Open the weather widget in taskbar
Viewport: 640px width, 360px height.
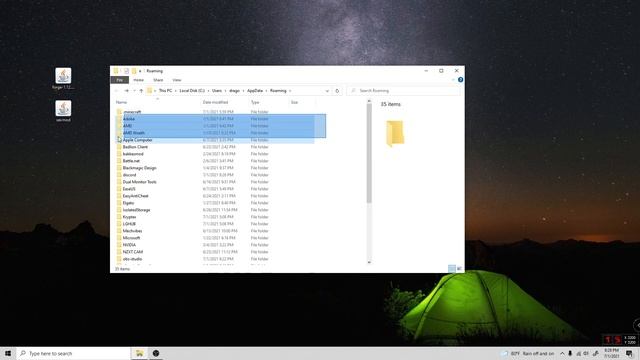[528, 353]
